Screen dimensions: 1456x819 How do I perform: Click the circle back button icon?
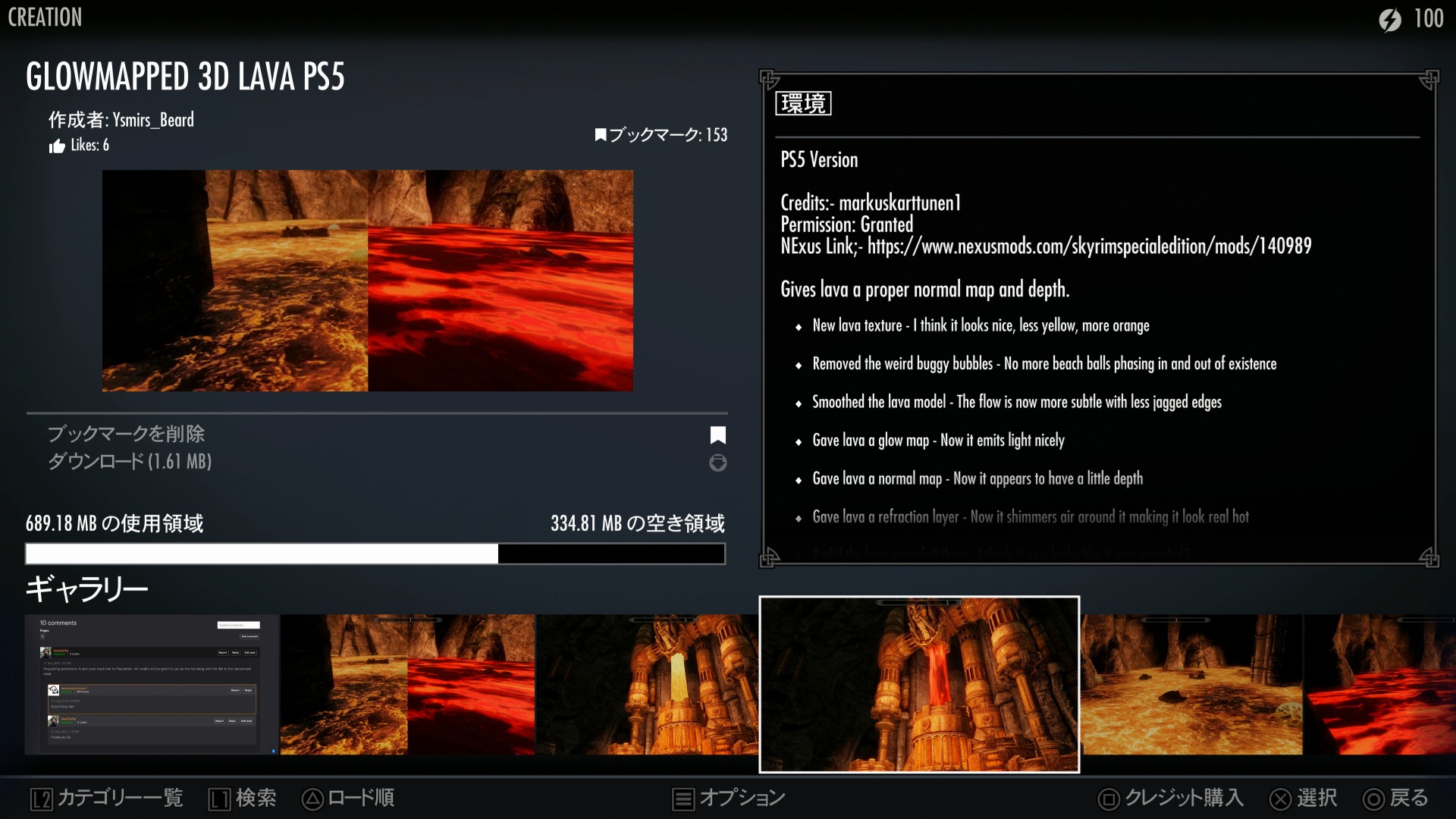[1373, 799]
